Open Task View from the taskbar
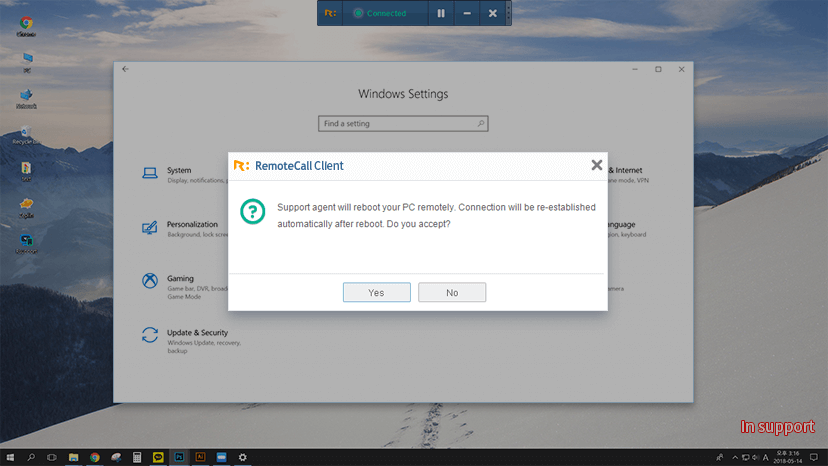Screen dimensions: 828x466 point(52,457)
